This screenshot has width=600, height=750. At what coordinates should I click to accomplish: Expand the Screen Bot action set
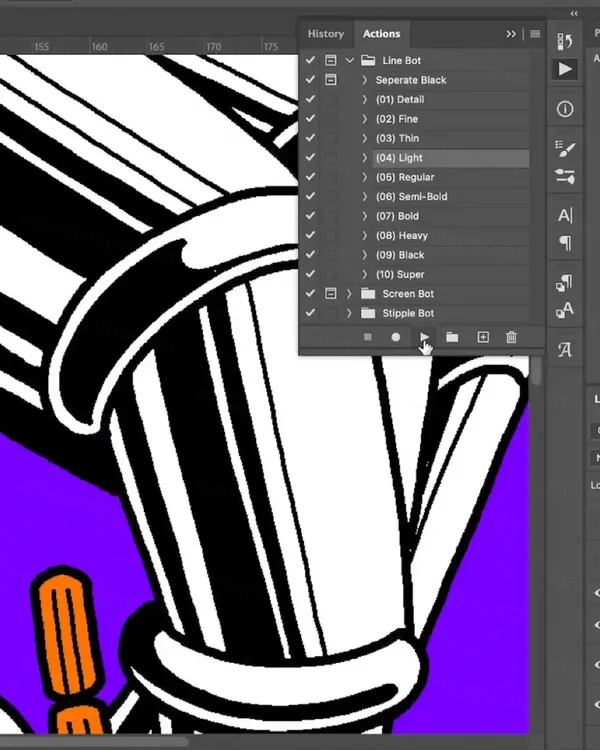click(x=350, y=294)
